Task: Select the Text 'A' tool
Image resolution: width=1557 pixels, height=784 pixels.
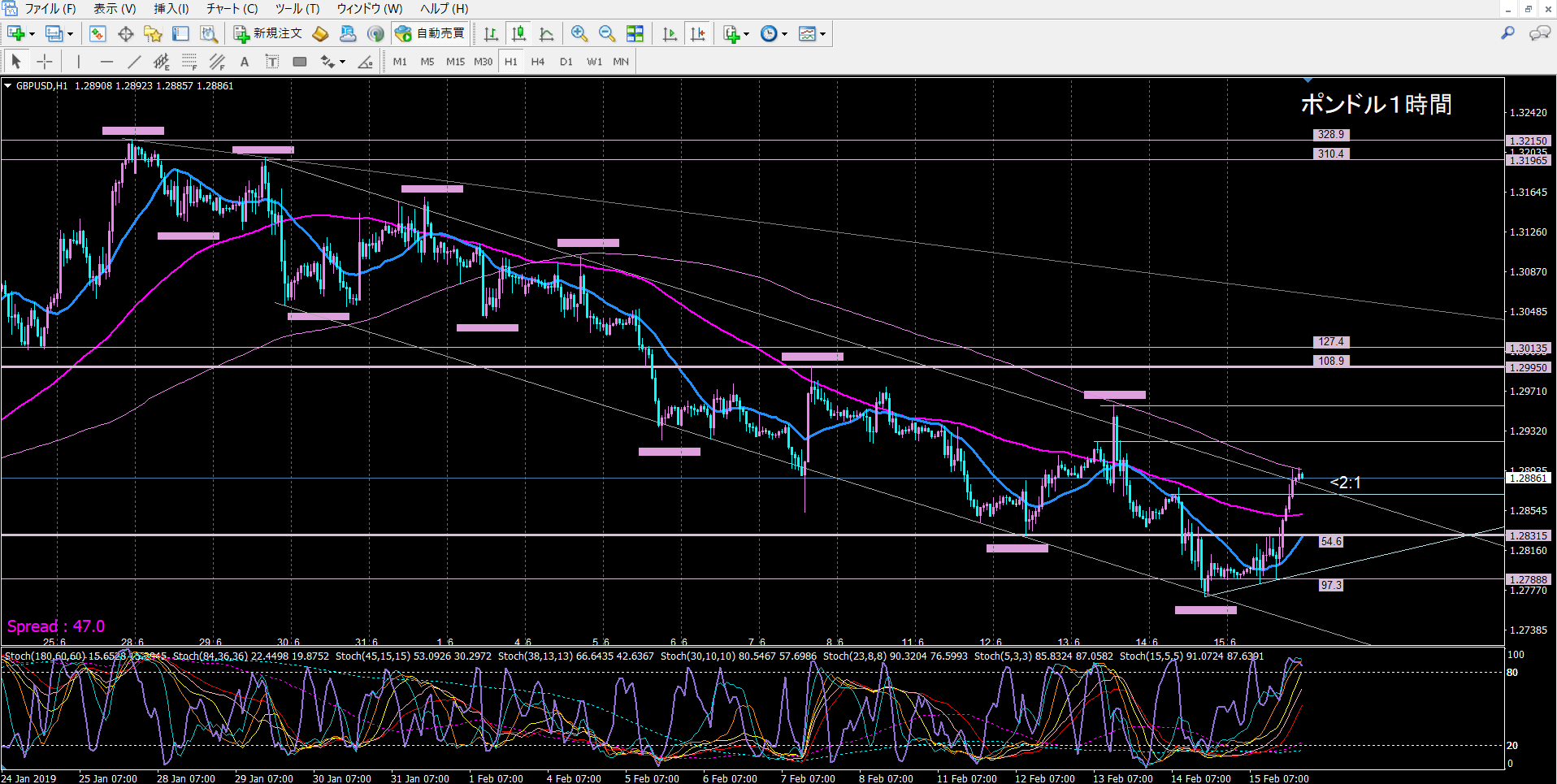Action: [245, 61]
